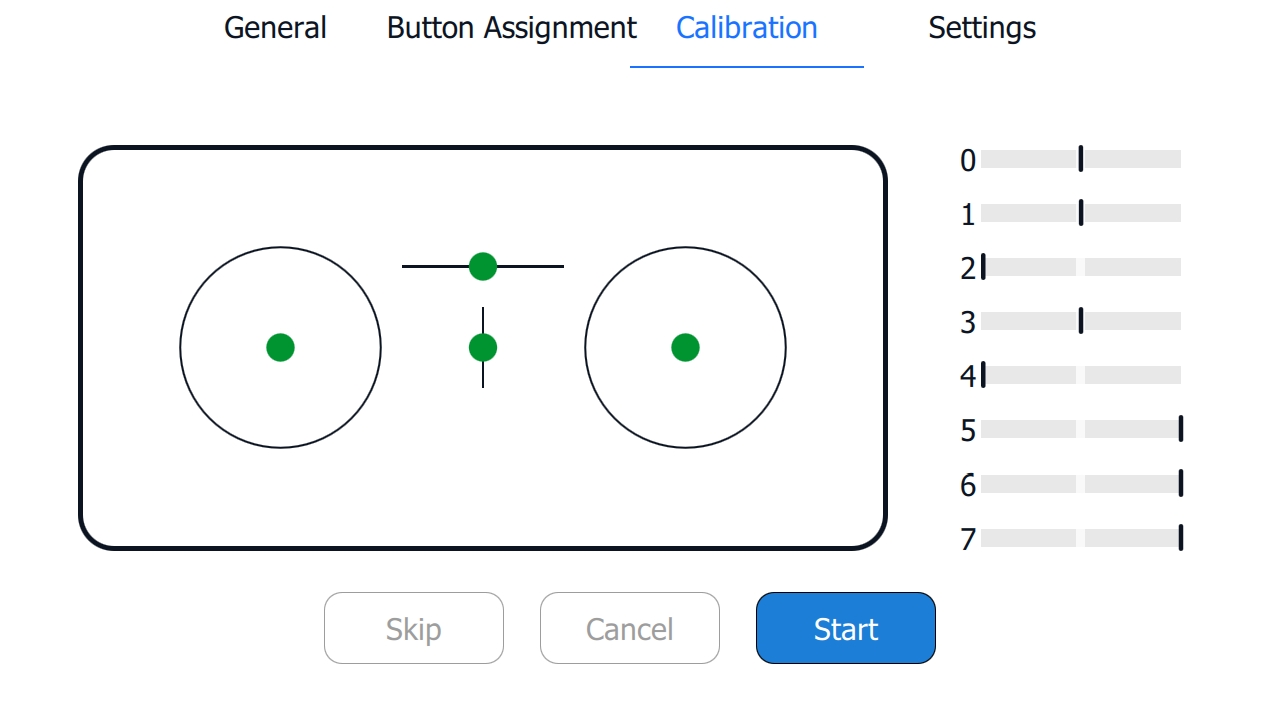Viewport: 1268px width, 708px height.
Task: Click the right joystick green center dot
Action: click(685, 347)
